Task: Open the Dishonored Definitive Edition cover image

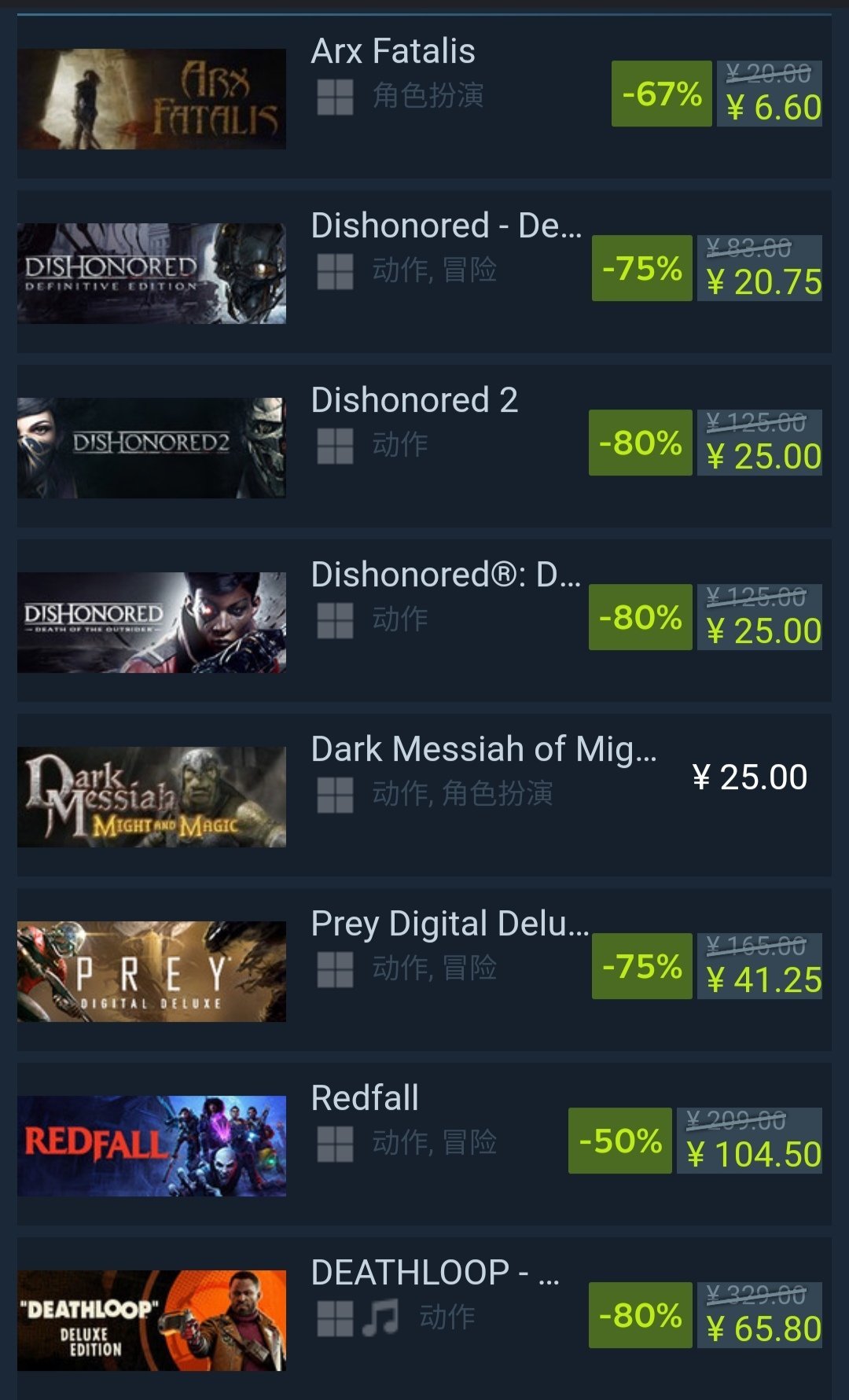Action: [152, 274]
